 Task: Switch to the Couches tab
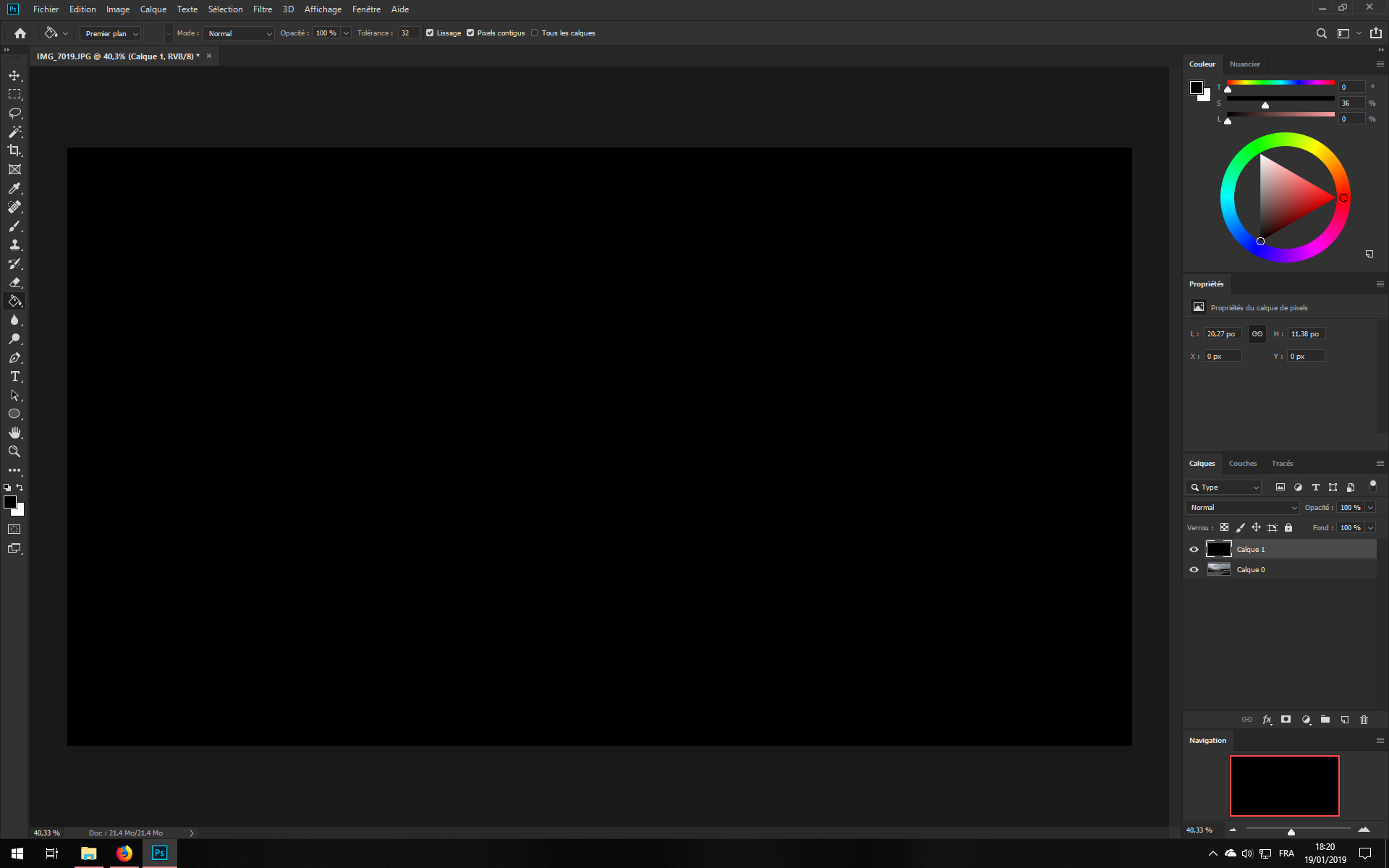pos(1243,463)
